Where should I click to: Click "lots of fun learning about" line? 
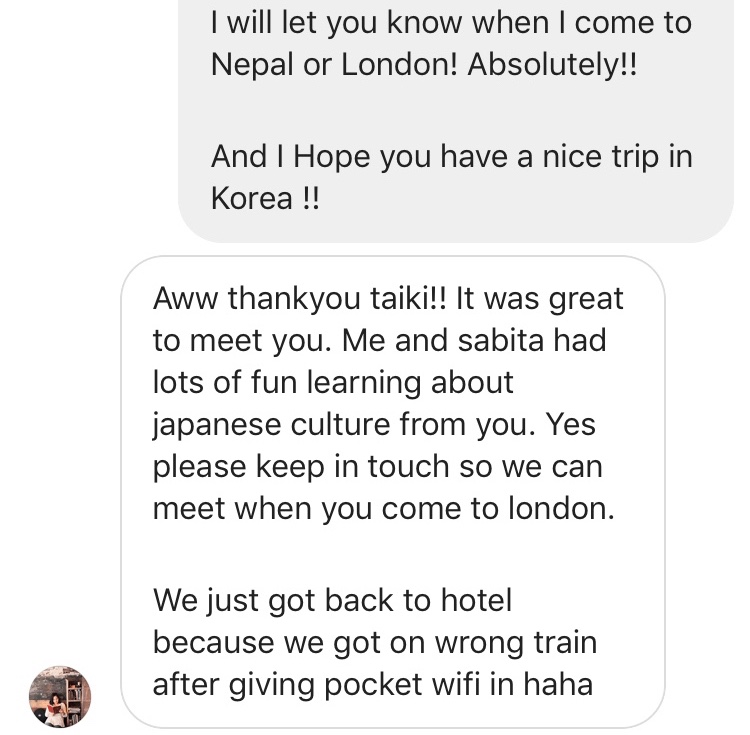click(333, 383)
